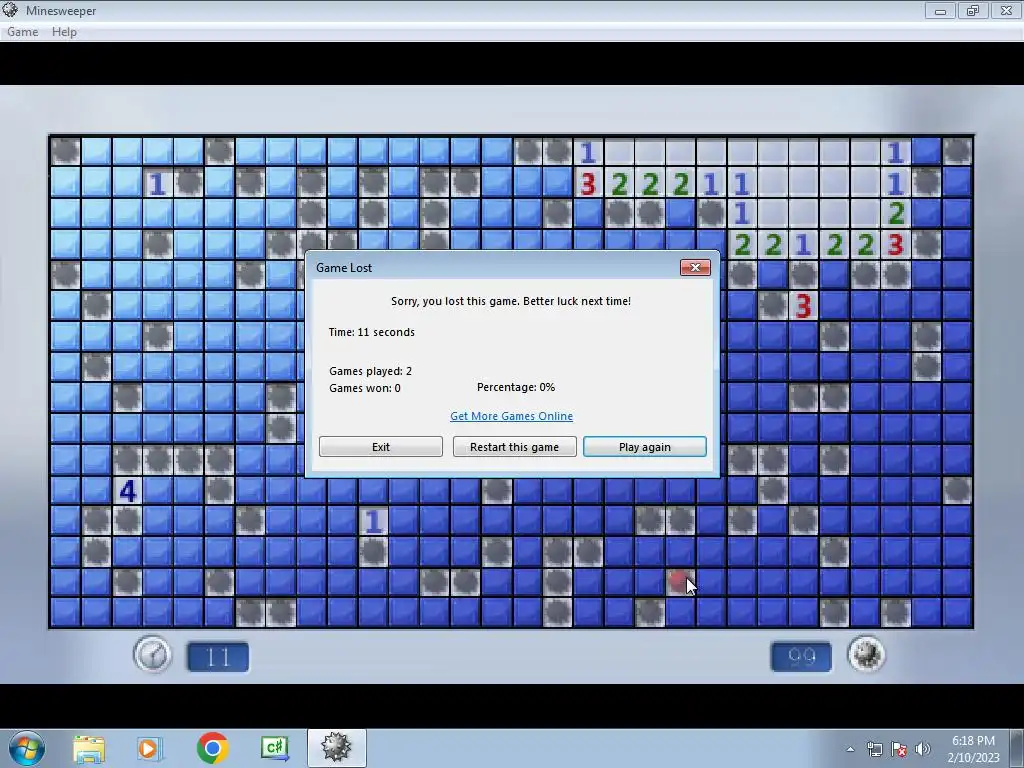Launch Windows Media Player from taskbar

pyautogui.click(x=148, y=748)
